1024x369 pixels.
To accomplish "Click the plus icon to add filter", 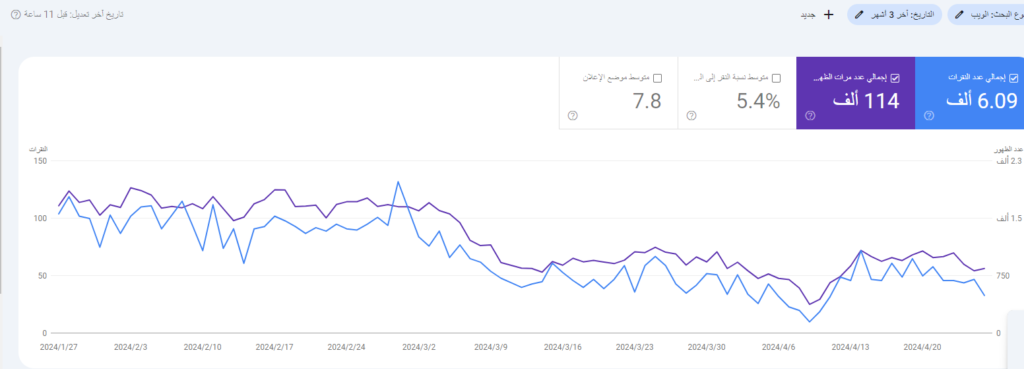I will click(x=829, y=14).
